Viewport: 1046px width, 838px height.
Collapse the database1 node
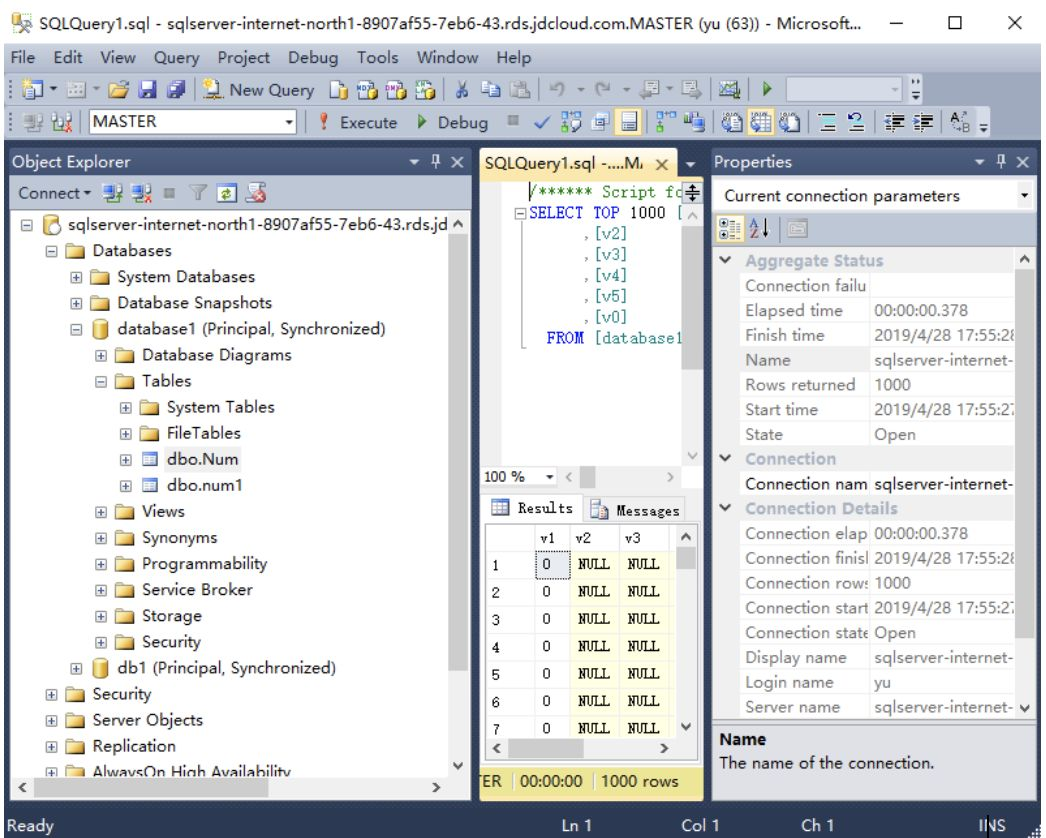coord(76,329)
